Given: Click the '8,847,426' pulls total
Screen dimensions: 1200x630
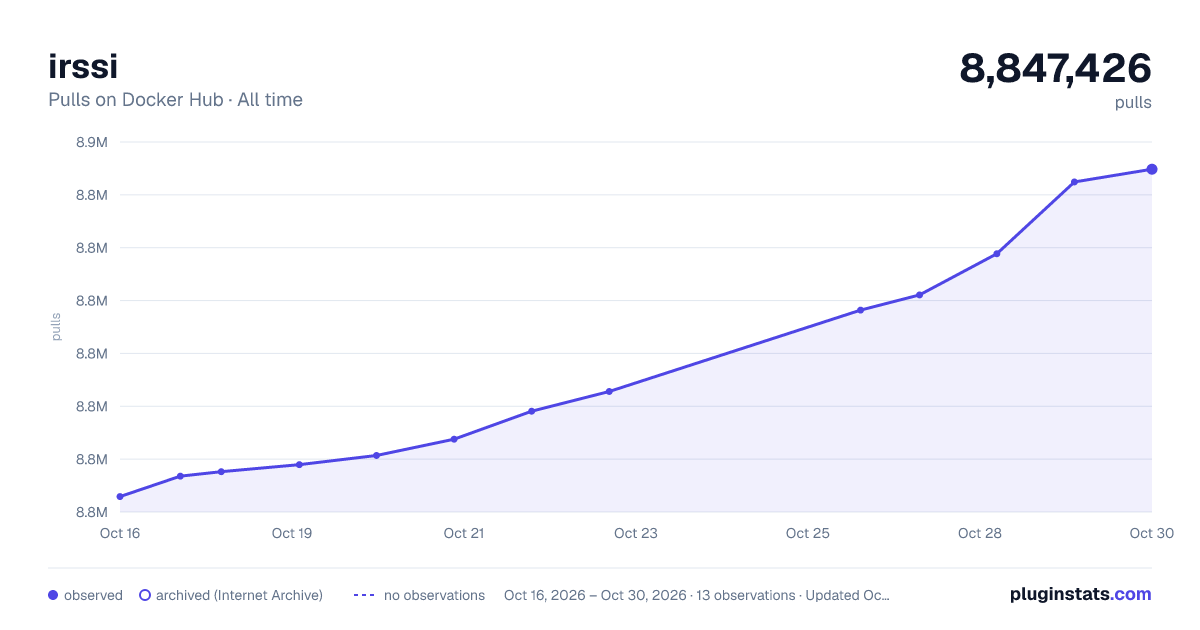Looking at the screenshot, I should click(1056, 68).
